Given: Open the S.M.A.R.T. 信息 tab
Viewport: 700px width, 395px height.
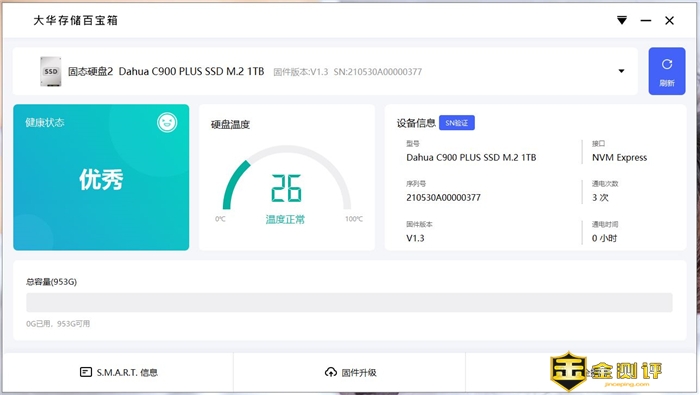Looking at the screenshot, I should (119, 372).
